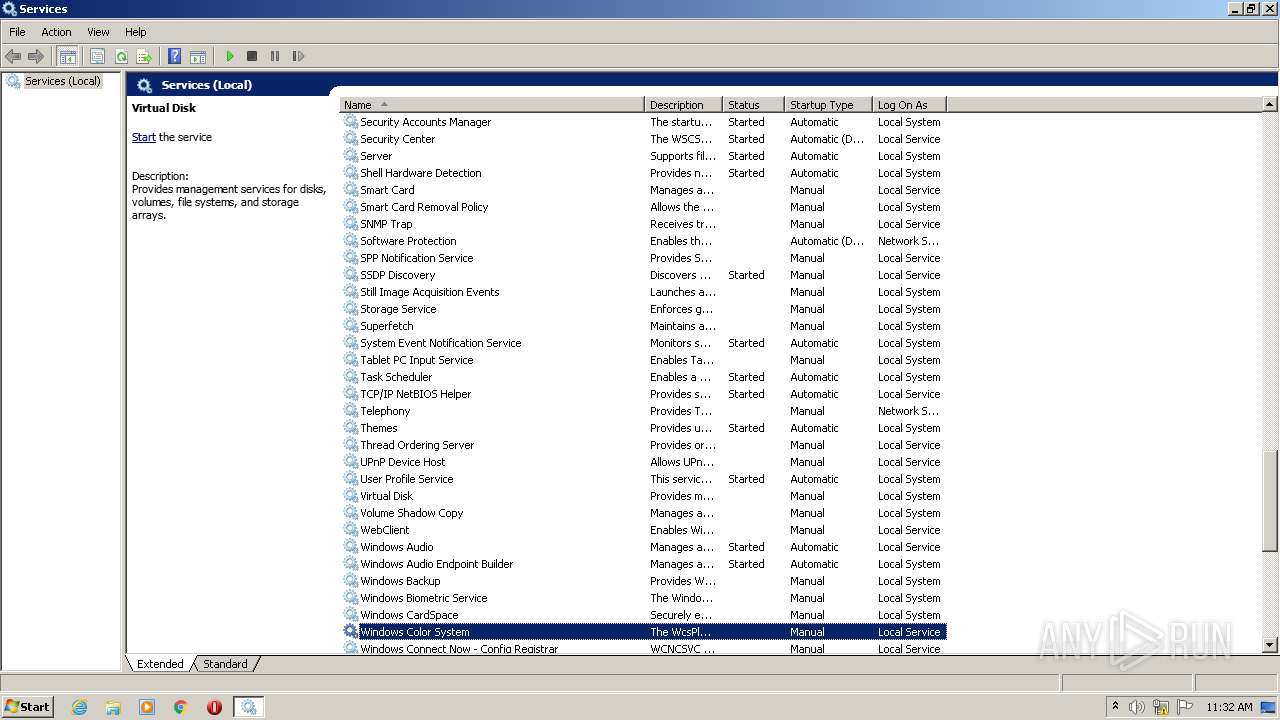Click the volume speaker tray icon

[x=1137, y=707]
